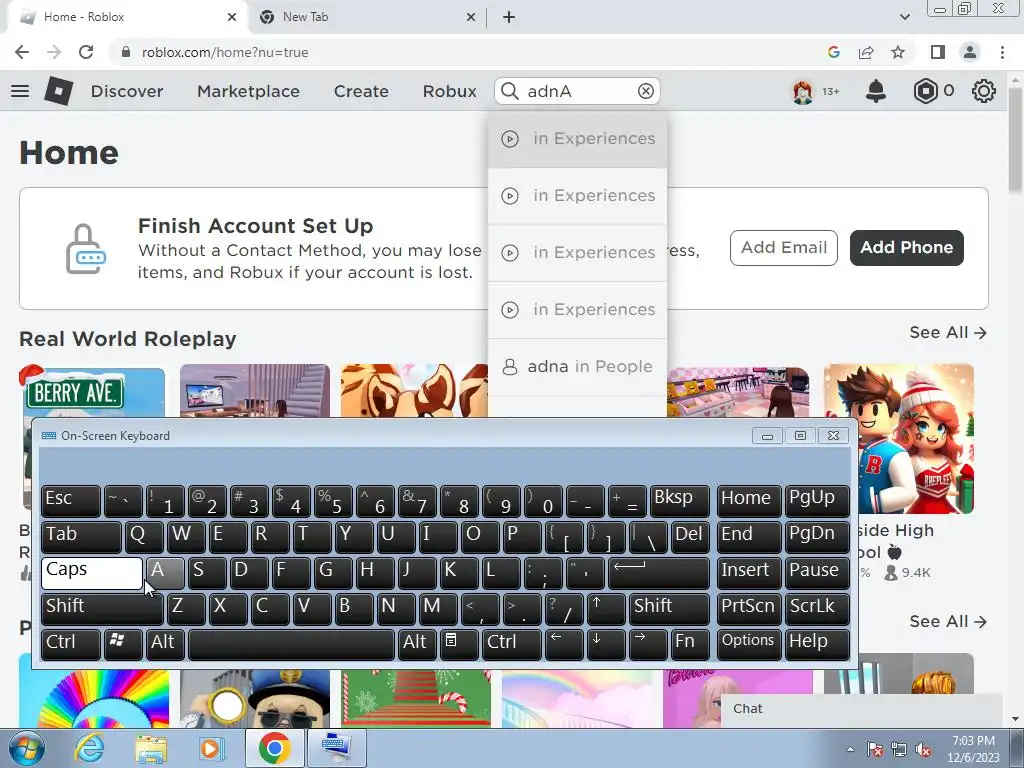Open the Discover page
Screen dimensions: 1024x768
point(127,91)
